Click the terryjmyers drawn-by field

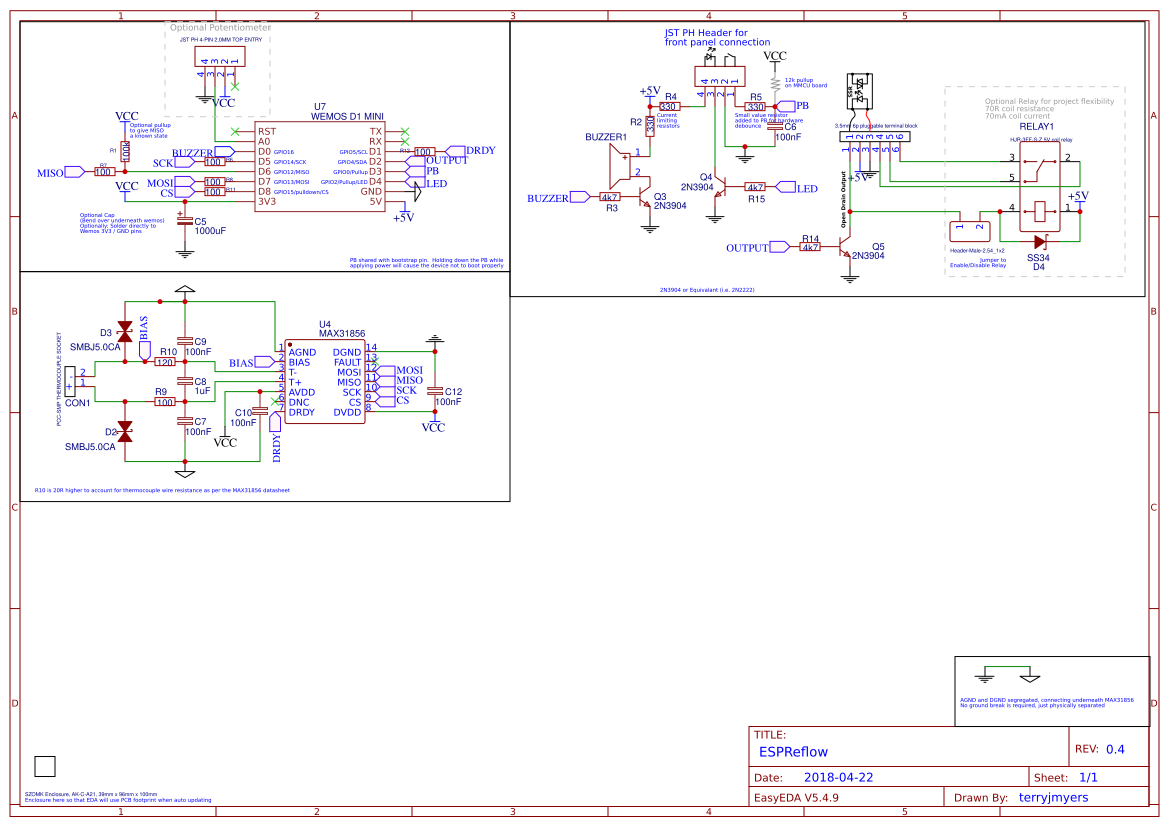tap(1053, 797)
